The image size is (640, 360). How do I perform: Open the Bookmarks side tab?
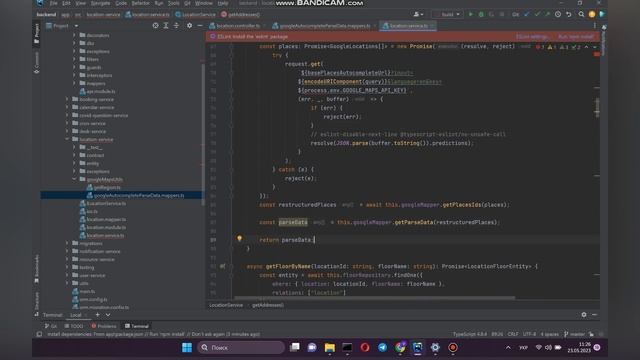point(37,269)
